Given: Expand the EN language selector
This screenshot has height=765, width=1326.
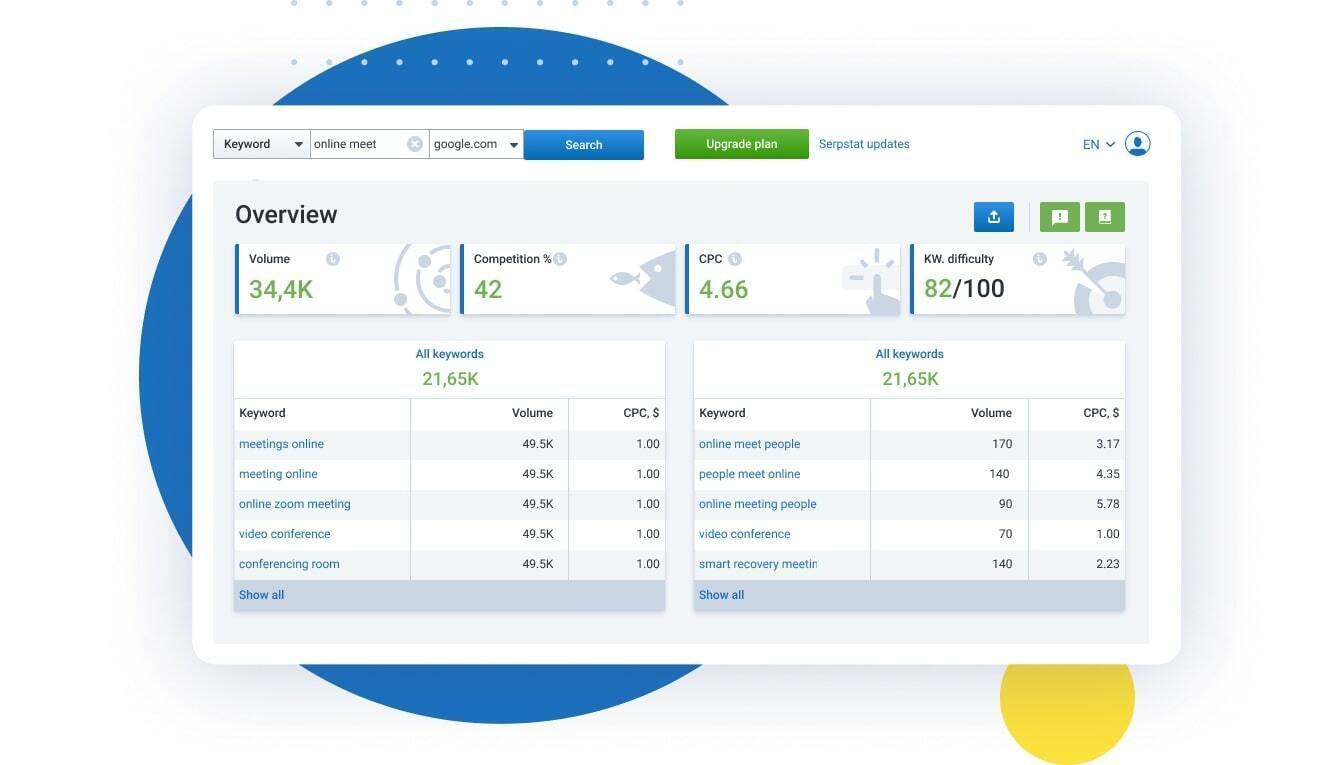Looking at the screenshot, I should point(1098,145).
